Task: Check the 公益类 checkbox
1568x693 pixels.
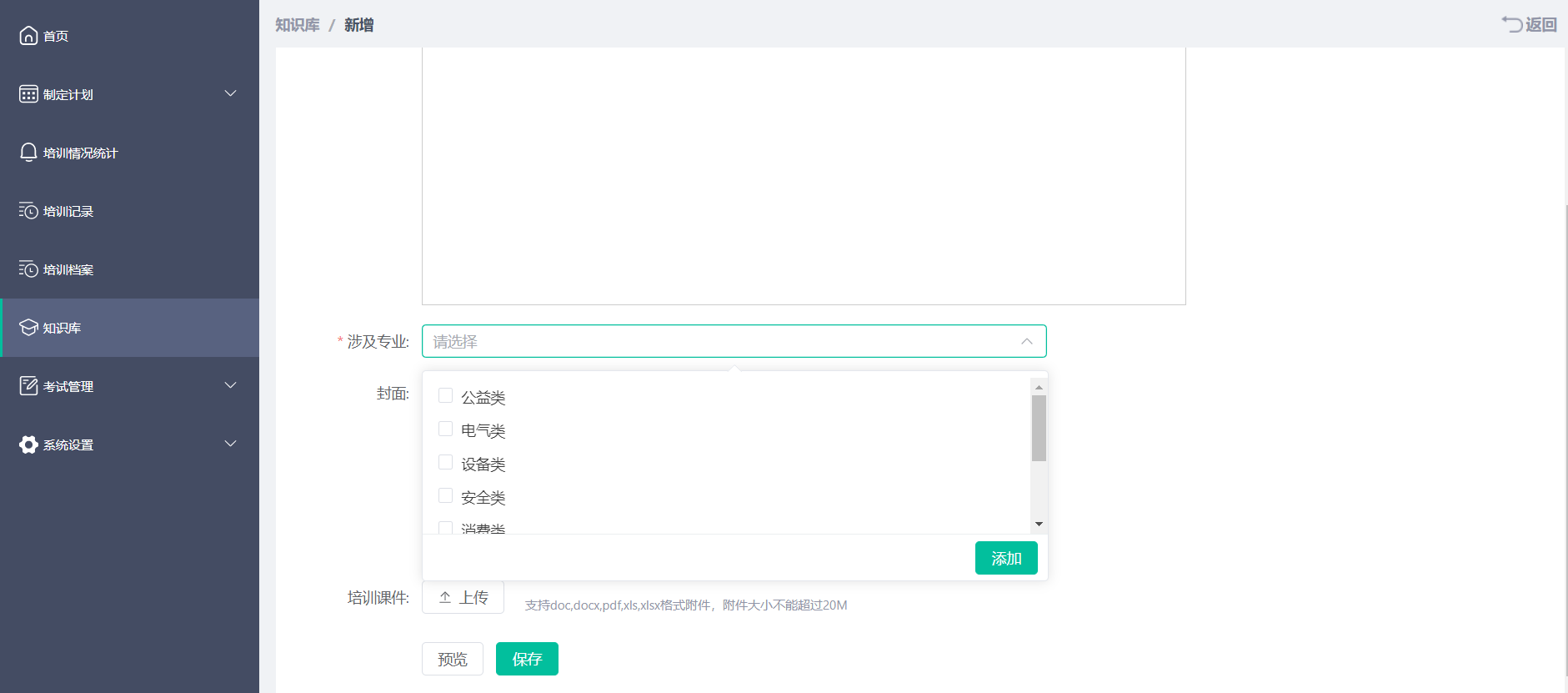Action: (x=445, y=396)
